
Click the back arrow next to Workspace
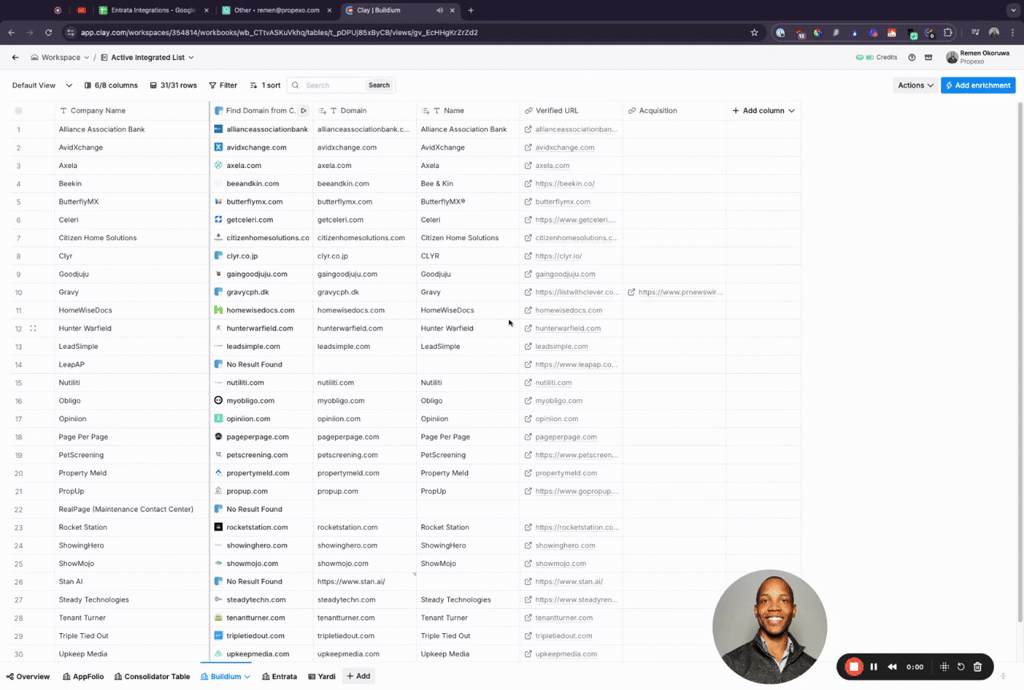[15, 58]
